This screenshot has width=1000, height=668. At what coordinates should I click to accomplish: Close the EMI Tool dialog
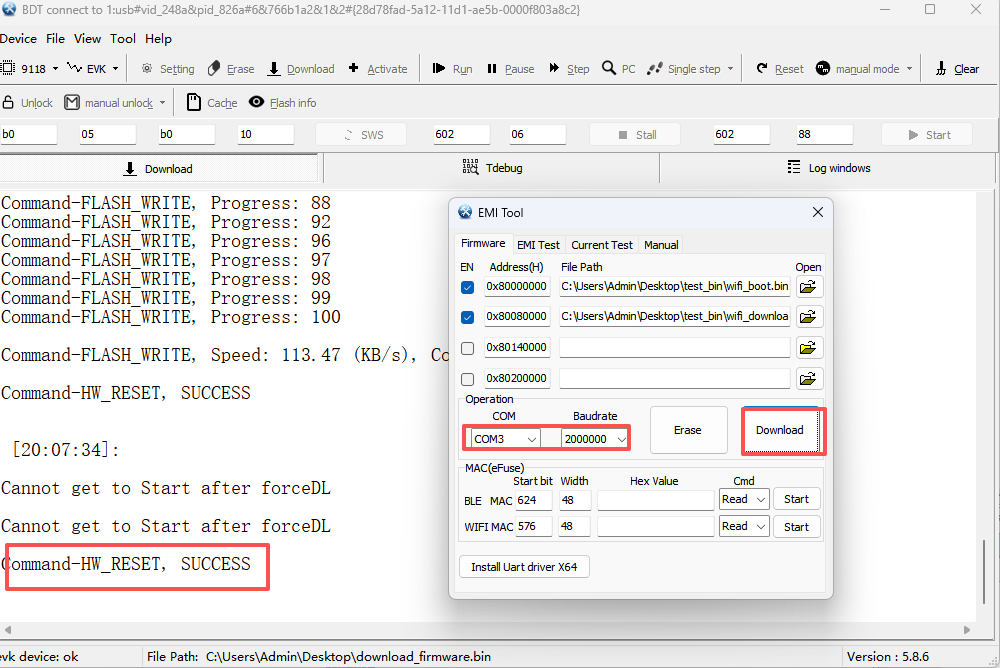[818, 212]
